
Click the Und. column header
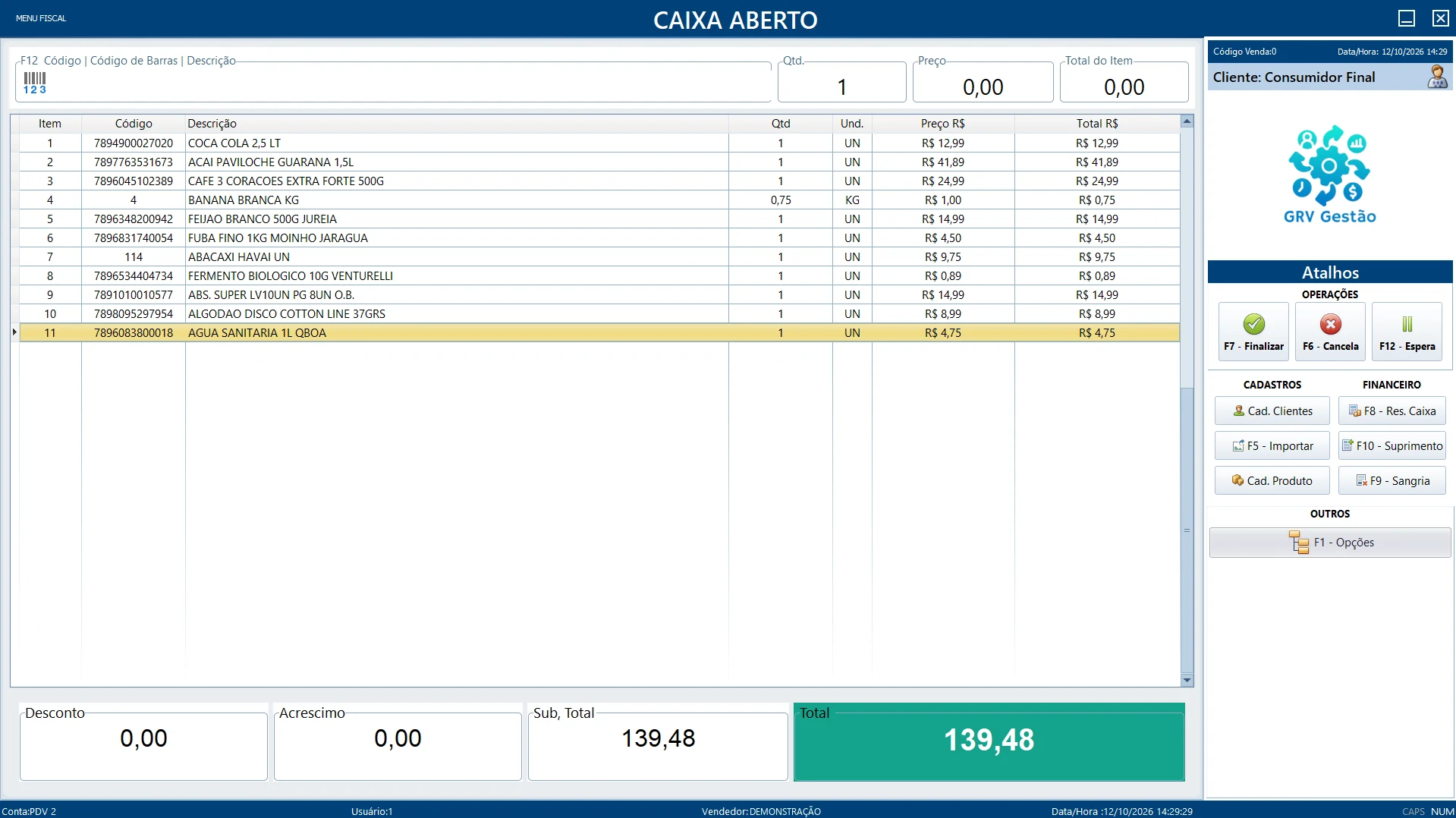tap(852, 124)
